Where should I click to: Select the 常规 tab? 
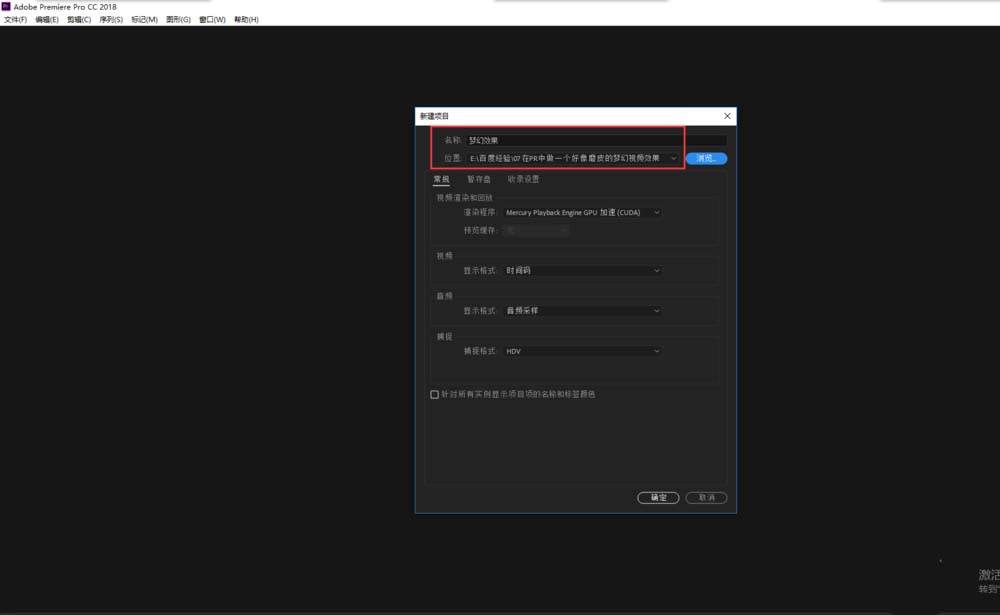[x=441, y=179]
